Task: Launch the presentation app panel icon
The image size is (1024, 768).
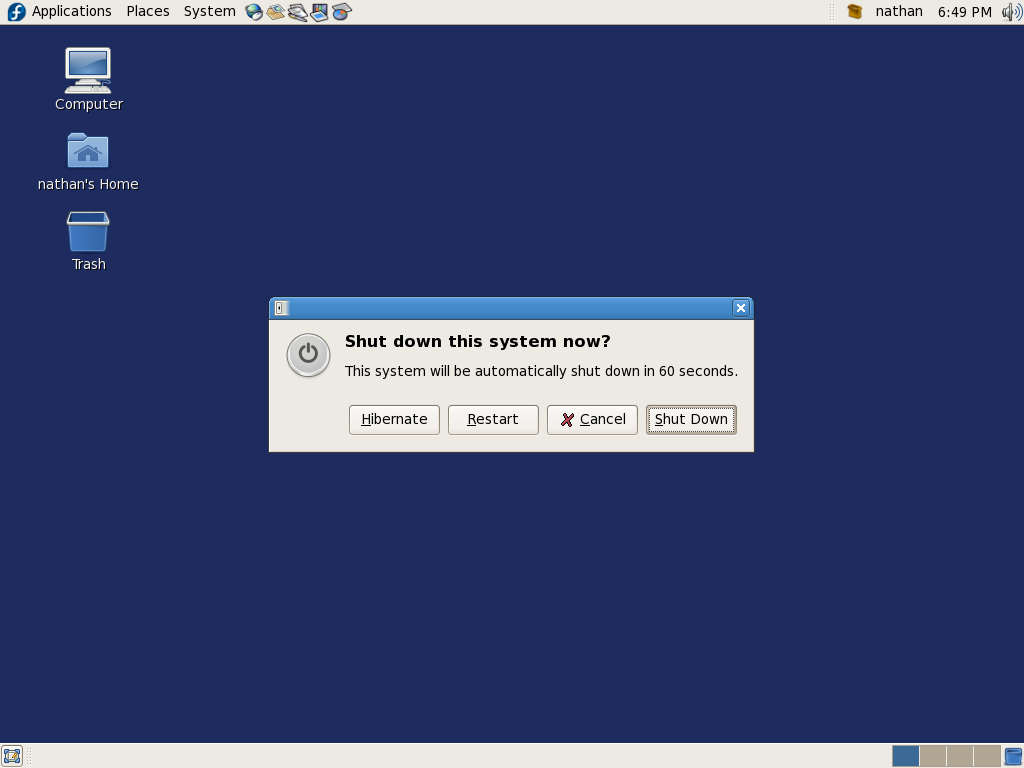Action: (320, 12)
